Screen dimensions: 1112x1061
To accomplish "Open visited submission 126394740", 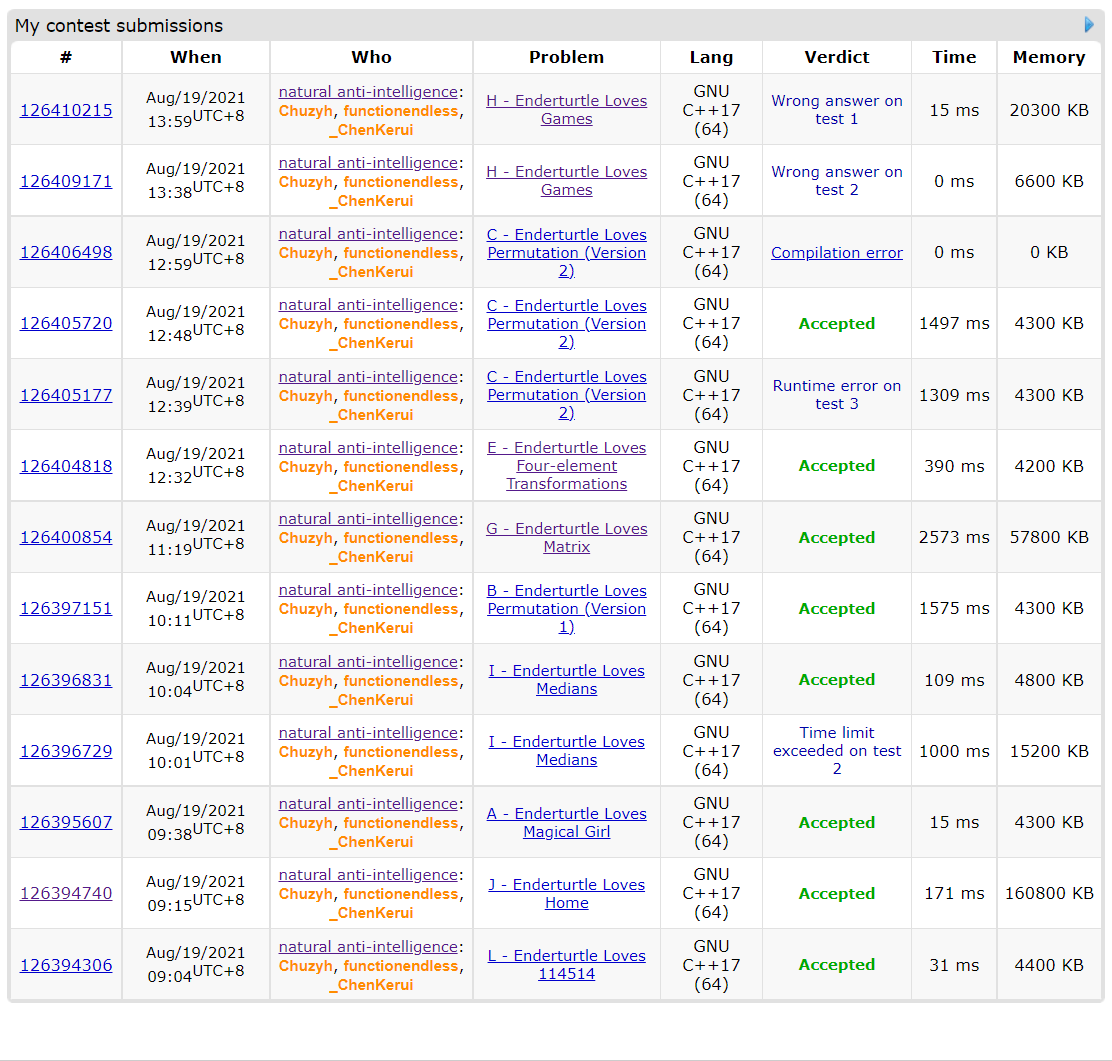I will (x=66, y=893).
